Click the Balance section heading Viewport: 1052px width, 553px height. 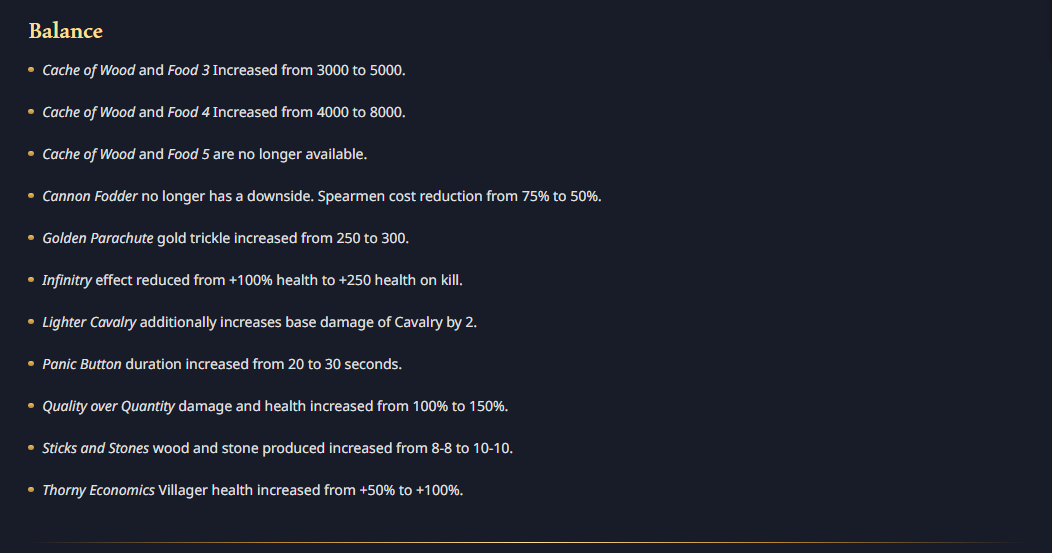click(x=65, y=31)
